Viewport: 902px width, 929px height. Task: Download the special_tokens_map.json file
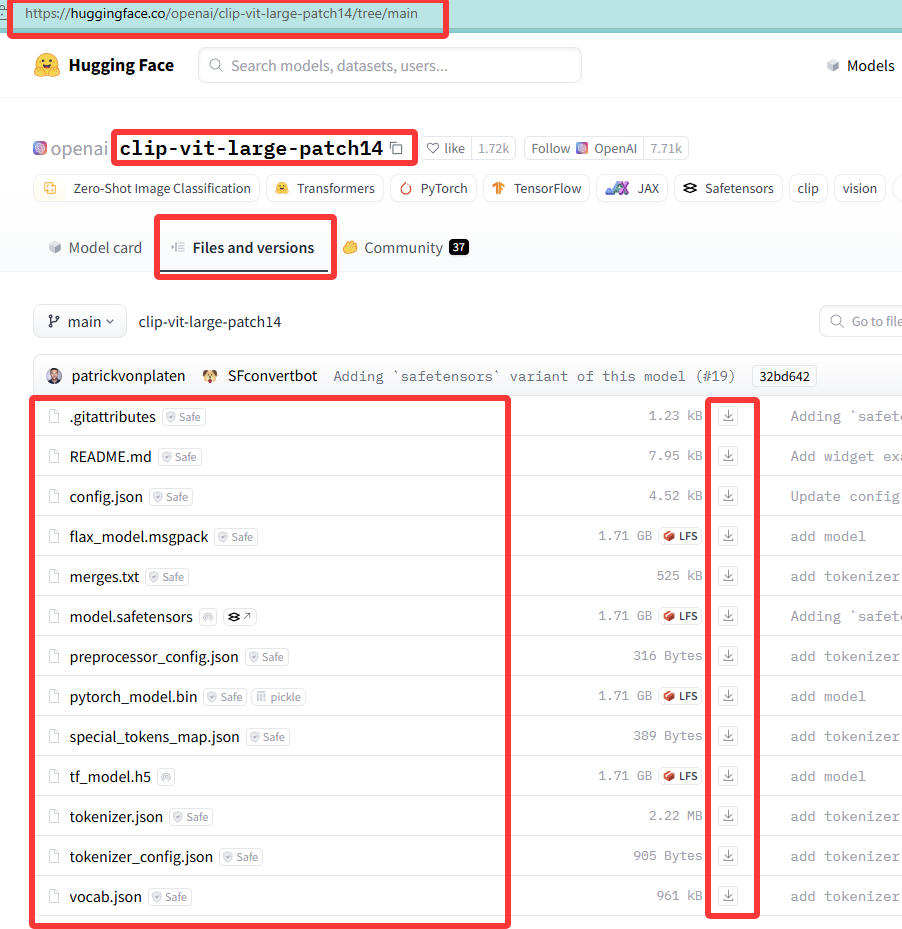(x=728, y=736)
